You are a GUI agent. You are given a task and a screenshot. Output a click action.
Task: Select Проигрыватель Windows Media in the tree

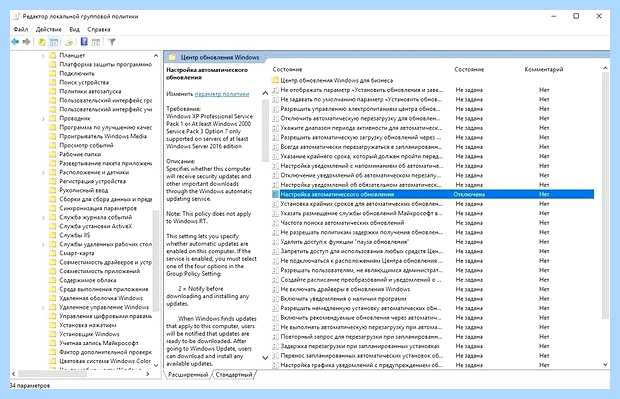103,136
